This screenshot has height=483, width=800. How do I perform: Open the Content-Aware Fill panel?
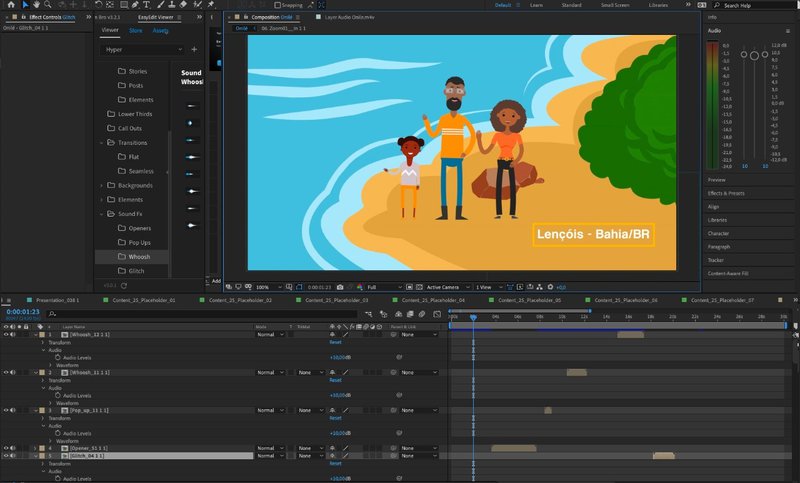(728, 273)
